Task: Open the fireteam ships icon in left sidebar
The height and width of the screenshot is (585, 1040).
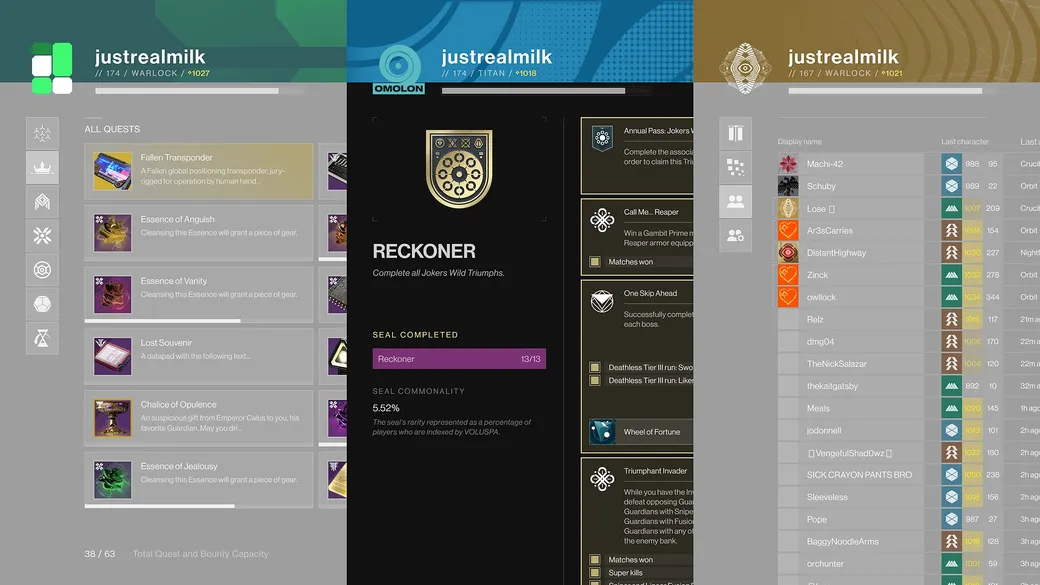Action: coord(42,133)
